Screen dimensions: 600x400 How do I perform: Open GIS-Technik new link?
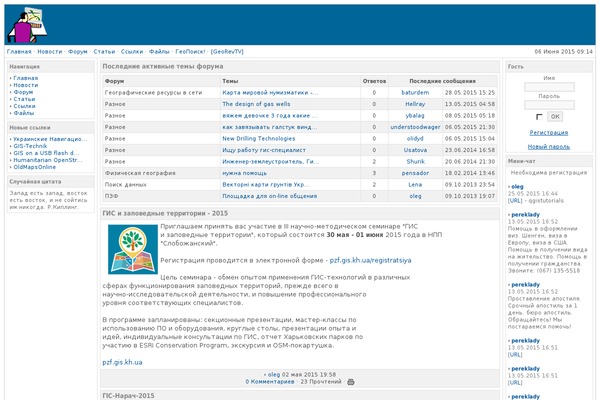(30, 146)
